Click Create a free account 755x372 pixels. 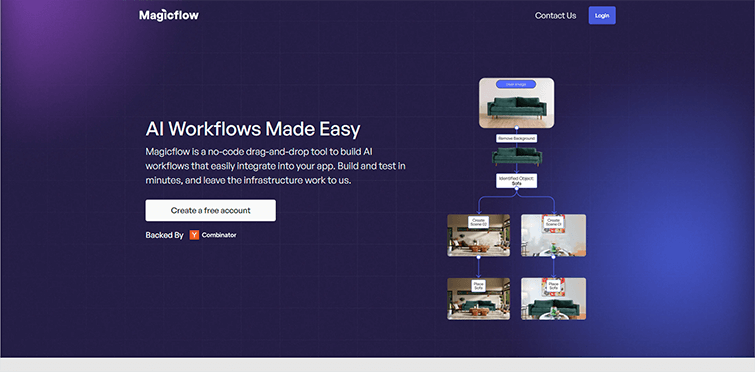click(x=210, y=210)
